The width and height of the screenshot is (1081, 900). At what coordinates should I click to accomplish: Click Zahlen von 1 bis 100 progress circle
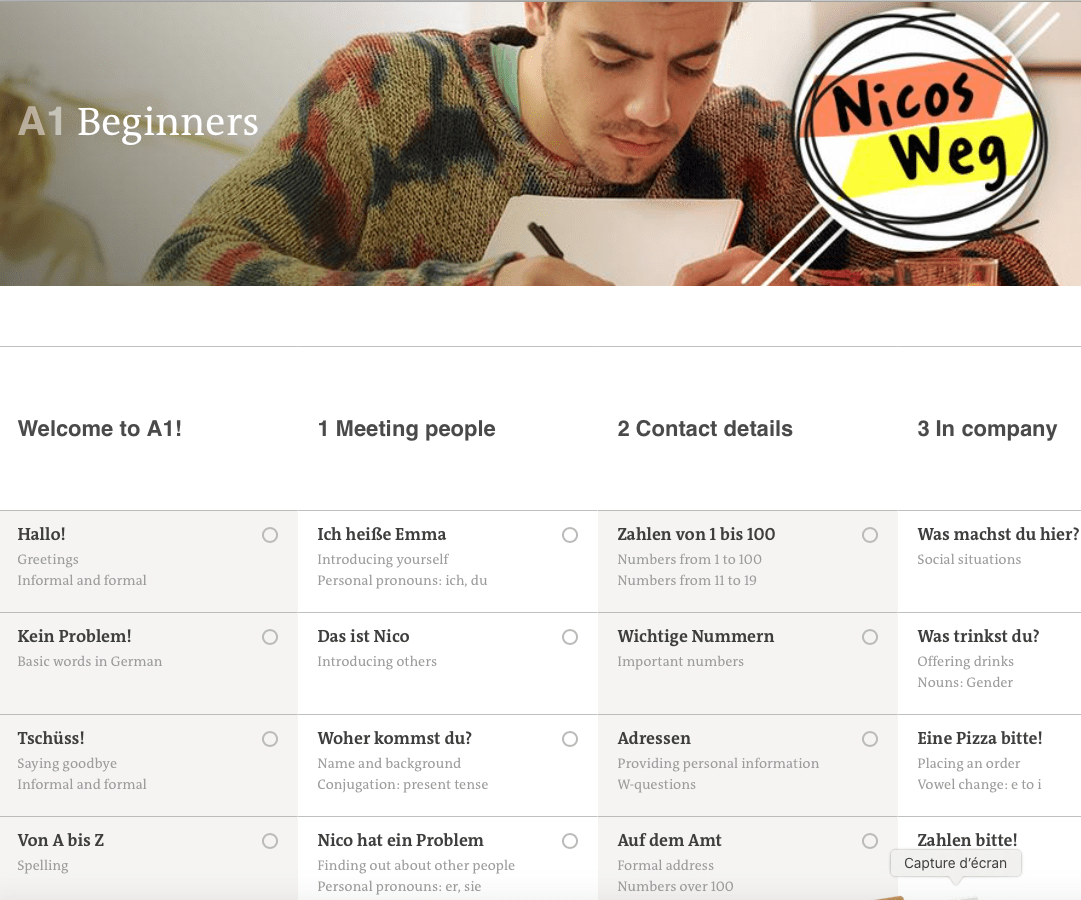pos(870,535)
